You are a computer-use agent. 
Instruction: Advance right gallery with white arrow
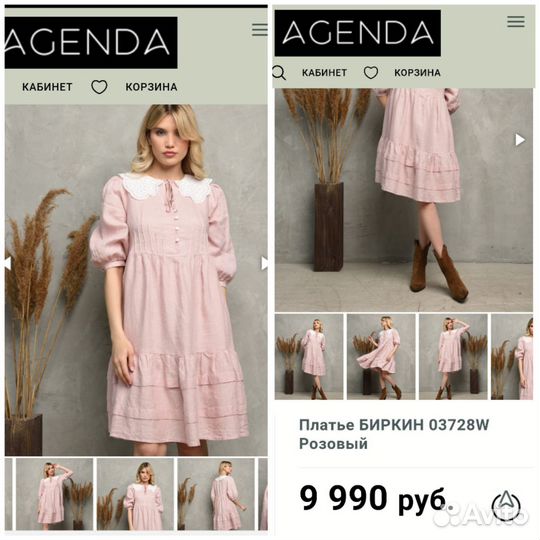pyautogui.click(x=520, y=140)
